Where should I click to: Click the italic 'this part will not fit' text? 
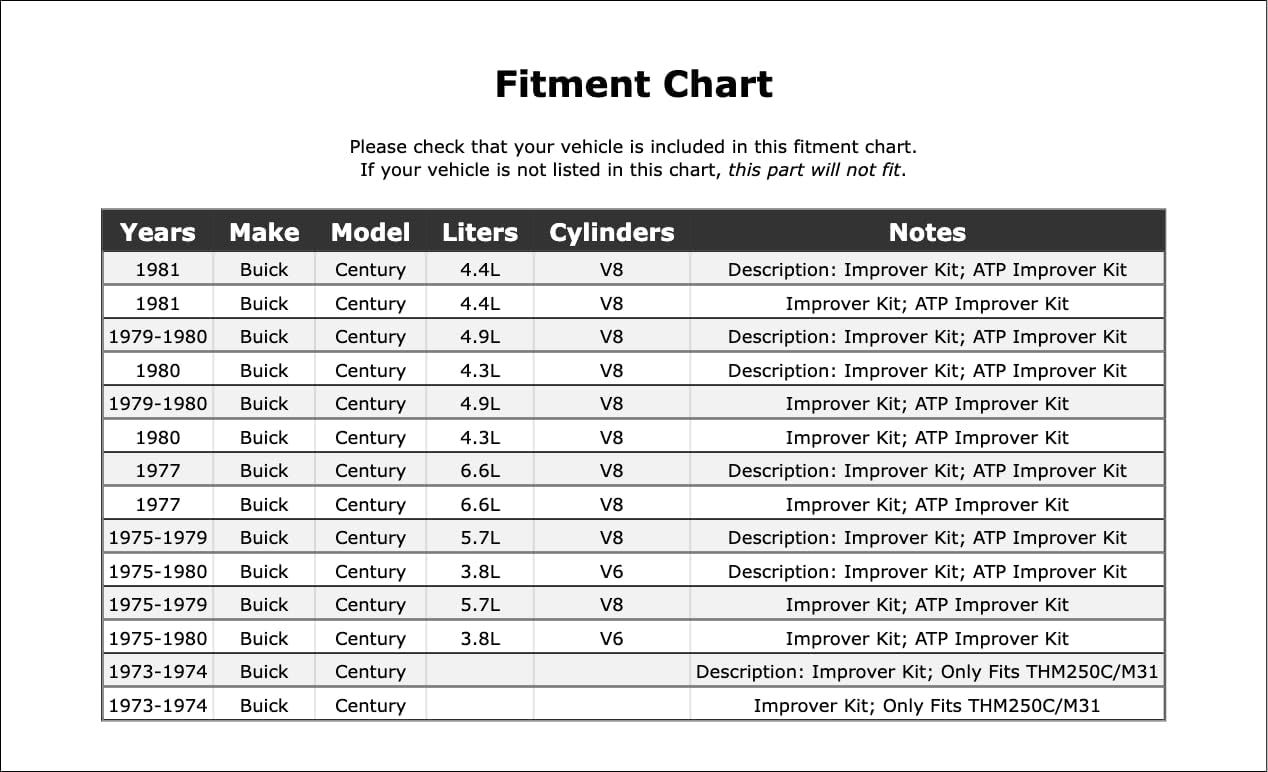[815, 169]
